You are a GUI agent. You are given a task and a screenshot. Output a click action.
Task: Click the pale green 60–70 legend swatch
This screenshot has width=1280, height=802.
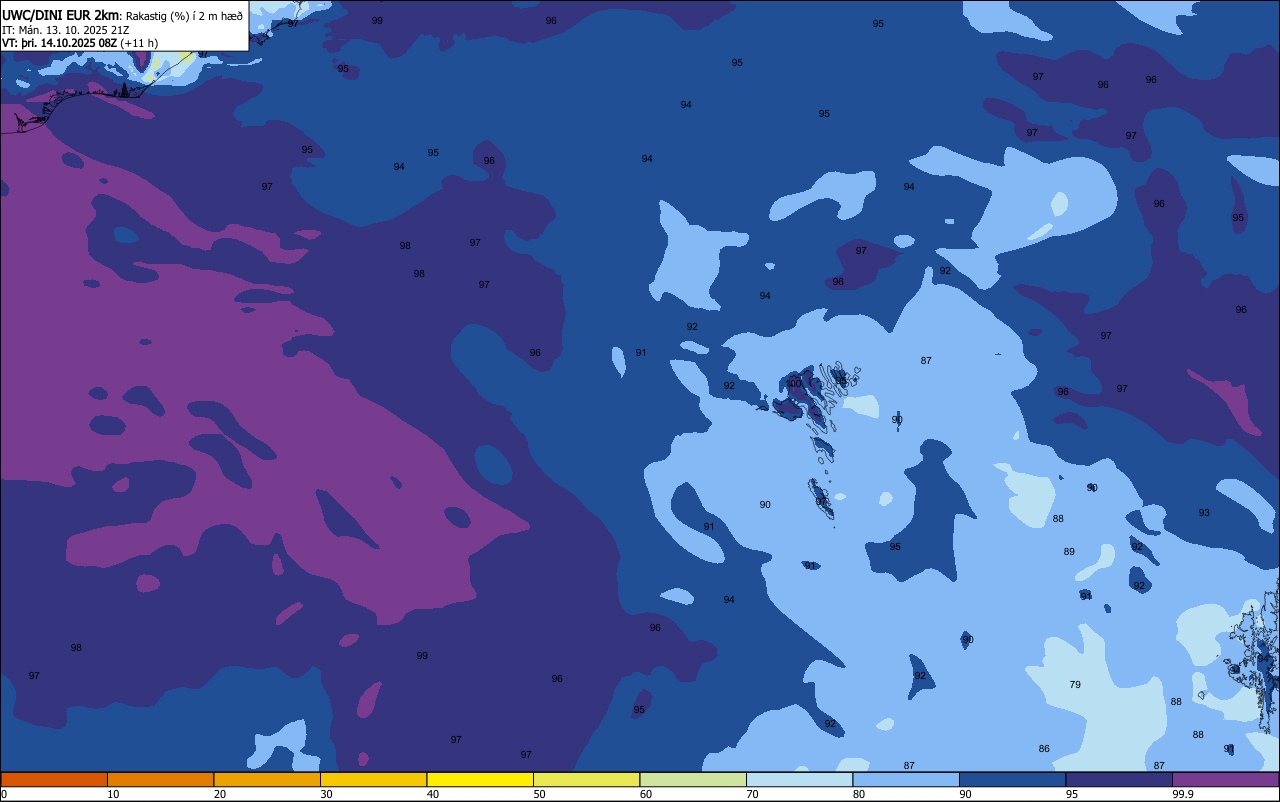coord(693,779)
